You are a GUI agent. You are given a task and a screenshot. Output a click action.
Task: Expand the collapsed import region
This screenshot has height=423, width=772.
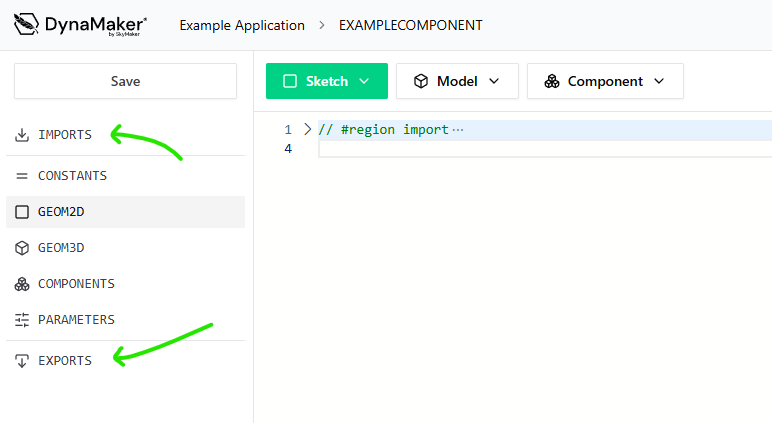click(308, 129)
